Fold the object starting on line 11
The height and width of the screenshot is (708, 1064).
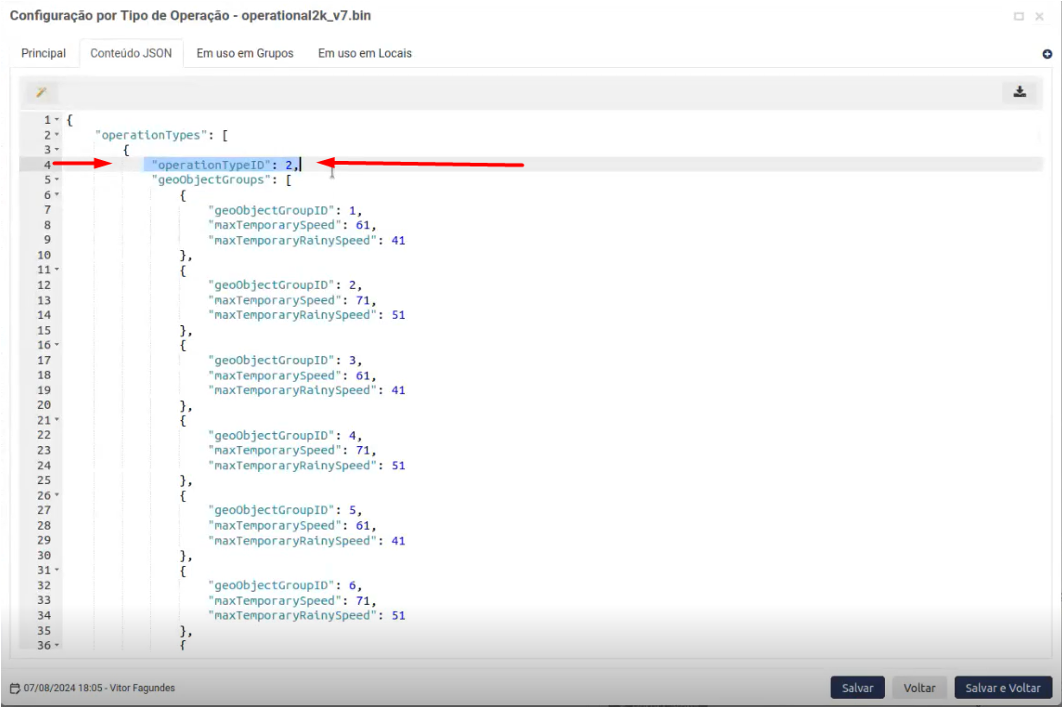click(57, 270)
